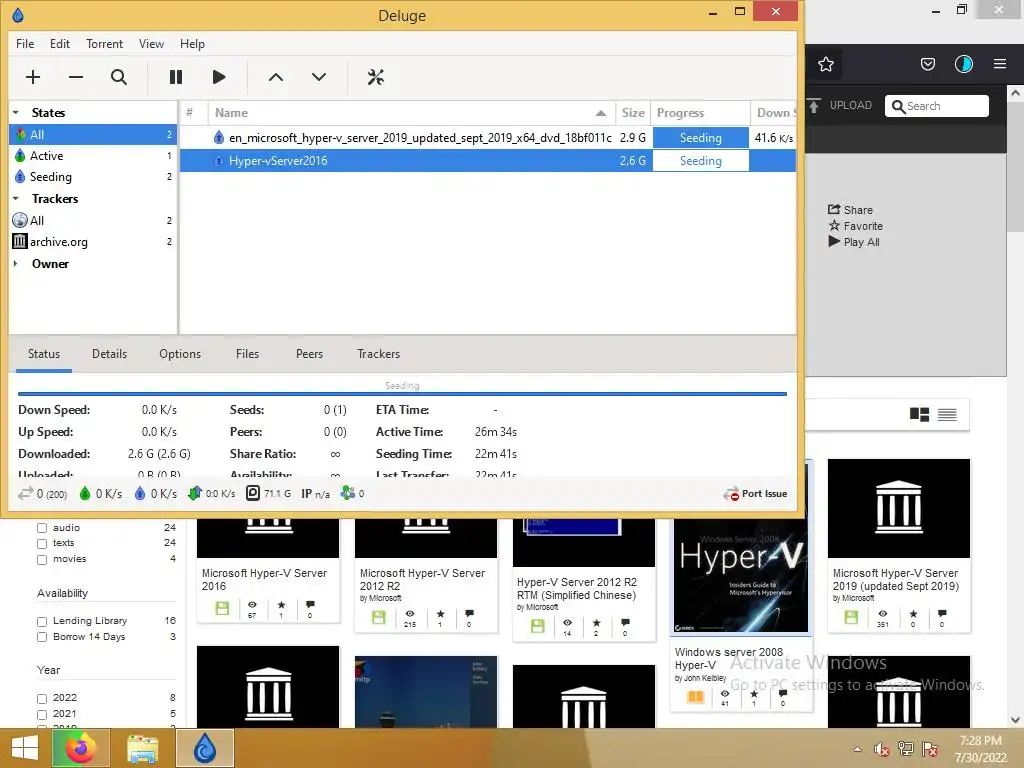The image size is (1024, 768).
Task: Click Firefox Pocket save icon
Action: point(928,64)
